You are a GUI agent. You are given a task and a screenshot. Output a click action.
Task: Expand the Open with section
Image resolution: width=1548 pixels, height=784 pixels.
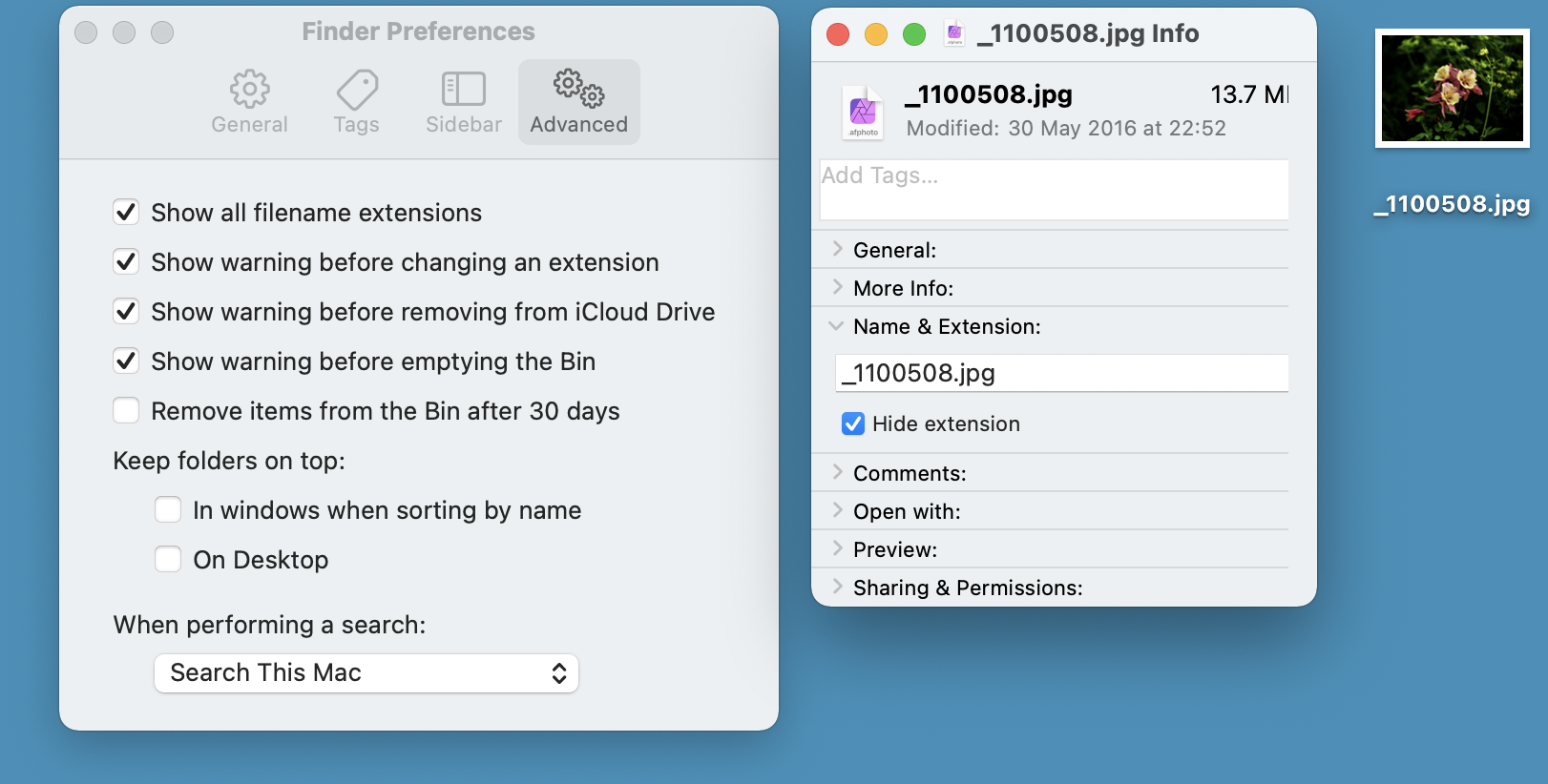[x=837, y=510]
